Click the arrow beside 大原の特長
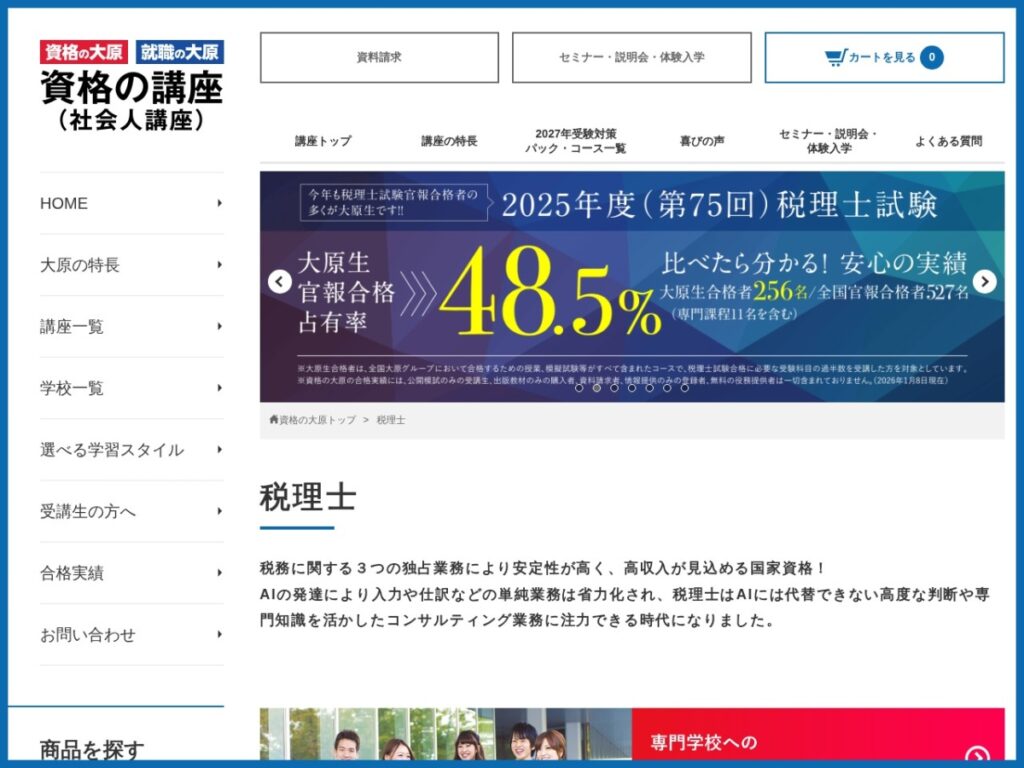Screen dimensions: 1024x768 pyautogui.click(x=219, y=264)
